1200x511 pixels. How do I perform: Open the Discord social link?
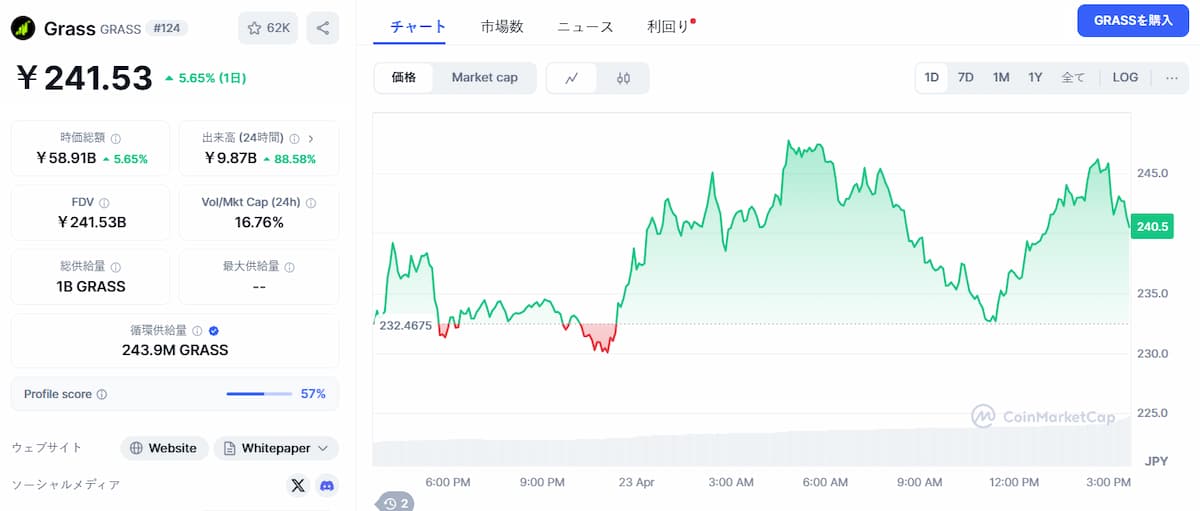click(x=325, y=486)
